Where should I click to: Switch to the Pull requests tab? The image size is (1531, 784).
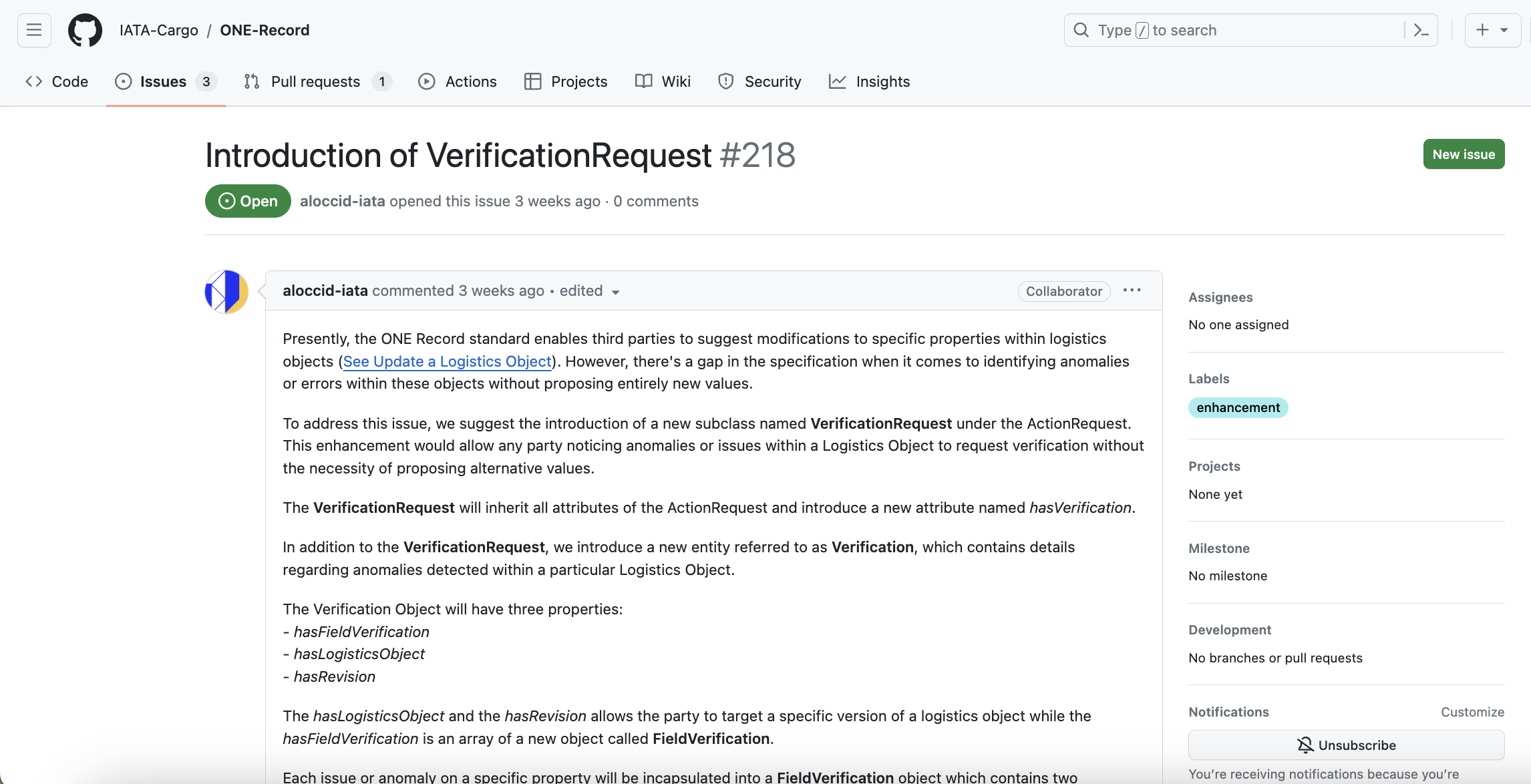[x=317, y=81]
